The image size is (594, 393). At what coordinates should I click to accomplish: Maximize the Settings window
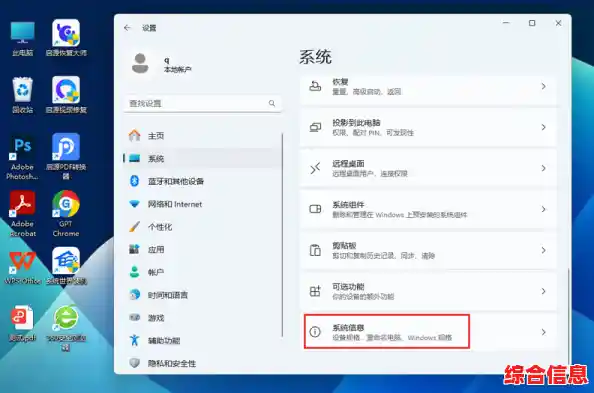point(532,23)
